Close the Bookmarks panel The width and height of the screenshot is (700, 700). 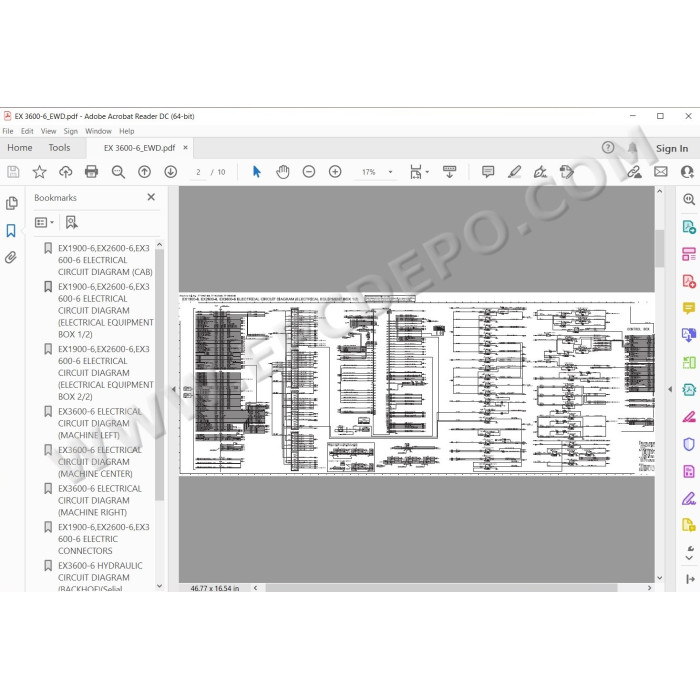151,197
